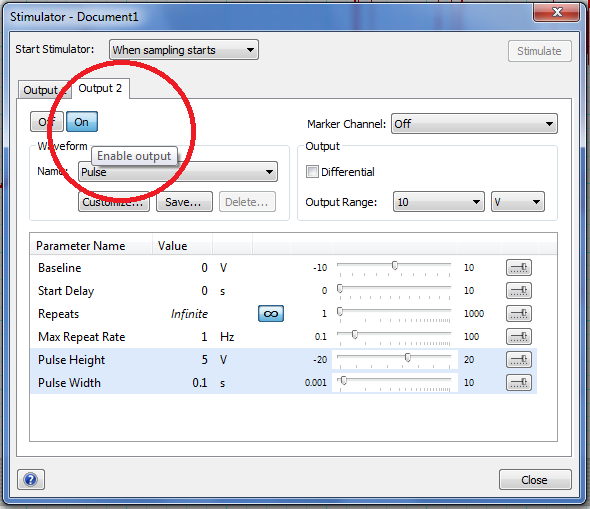
Task: Select the Max Repeat Rate row label
Action: [82, 337]
